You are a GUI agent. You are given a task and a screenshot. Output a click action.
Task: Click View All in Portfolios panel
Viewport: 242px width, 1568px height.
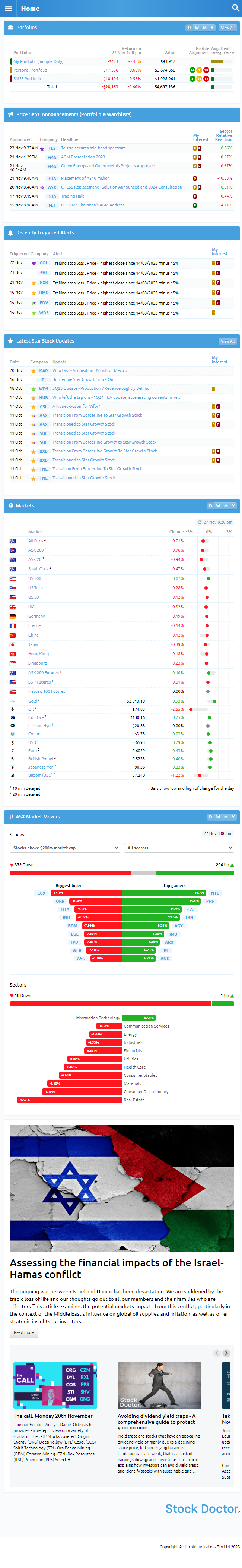[227, 28]
